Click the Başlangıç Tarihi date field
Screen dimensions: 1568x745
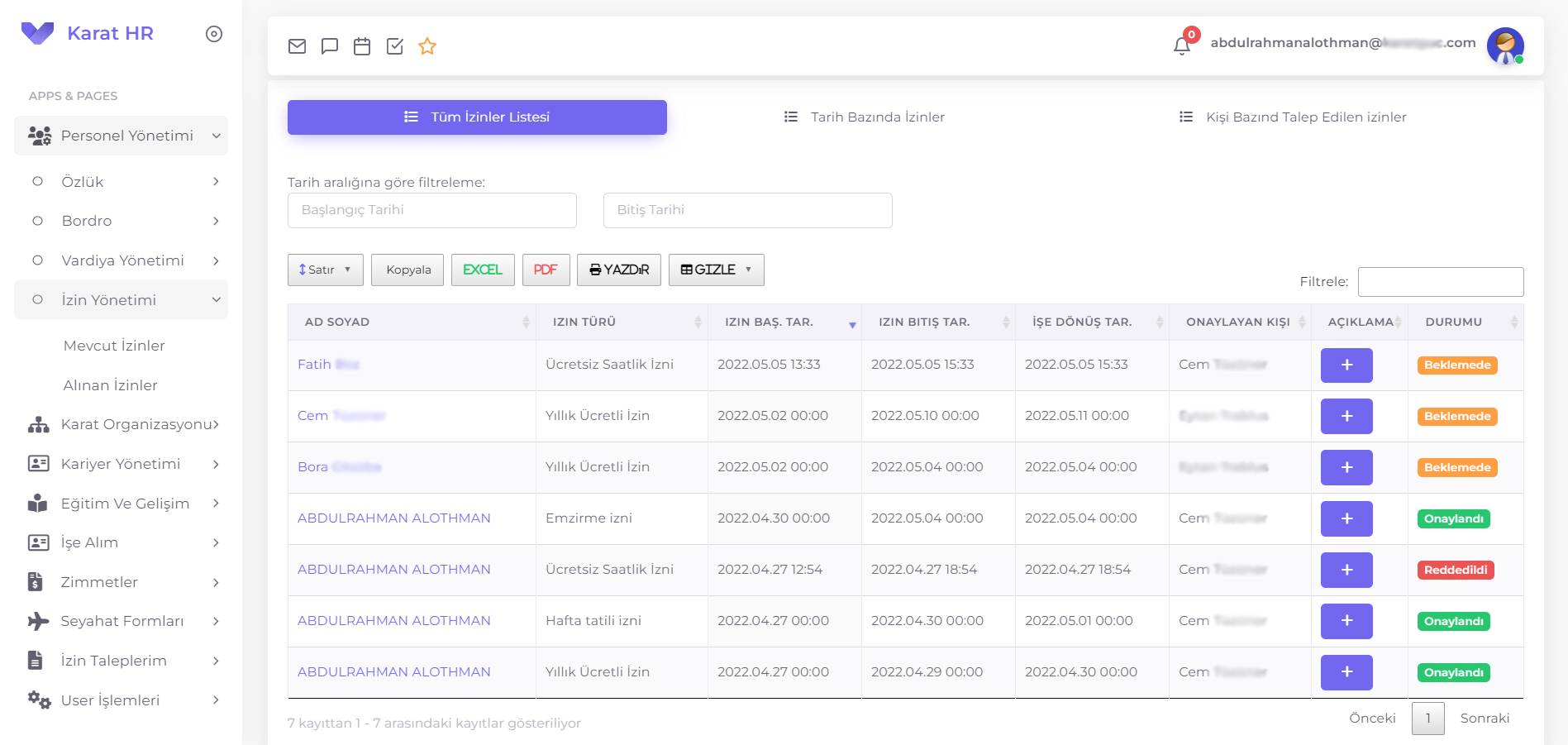tap(431, 210)
